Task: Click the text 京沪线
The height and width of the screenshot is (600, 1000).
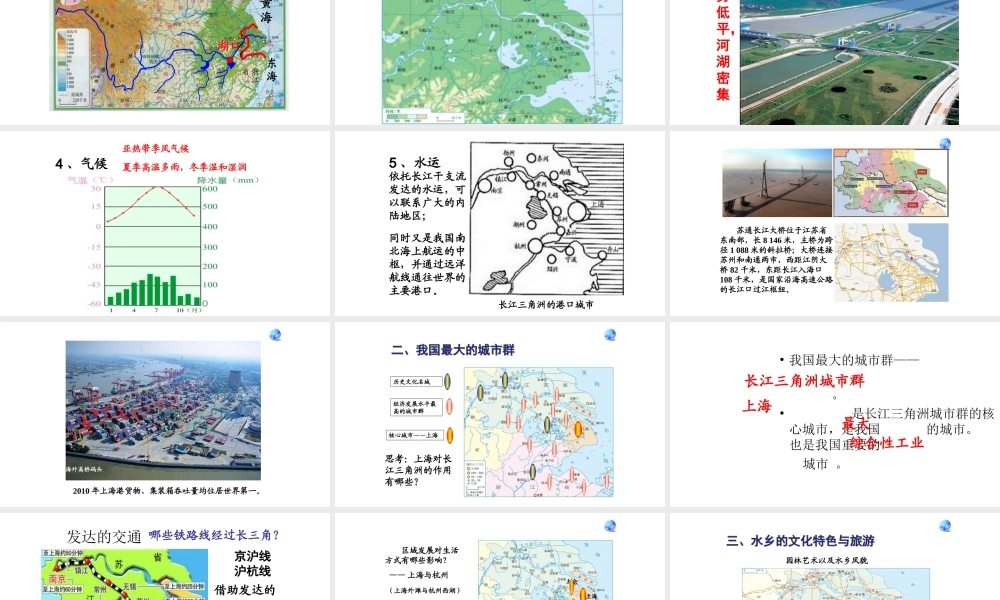Action: click(253, 556)
